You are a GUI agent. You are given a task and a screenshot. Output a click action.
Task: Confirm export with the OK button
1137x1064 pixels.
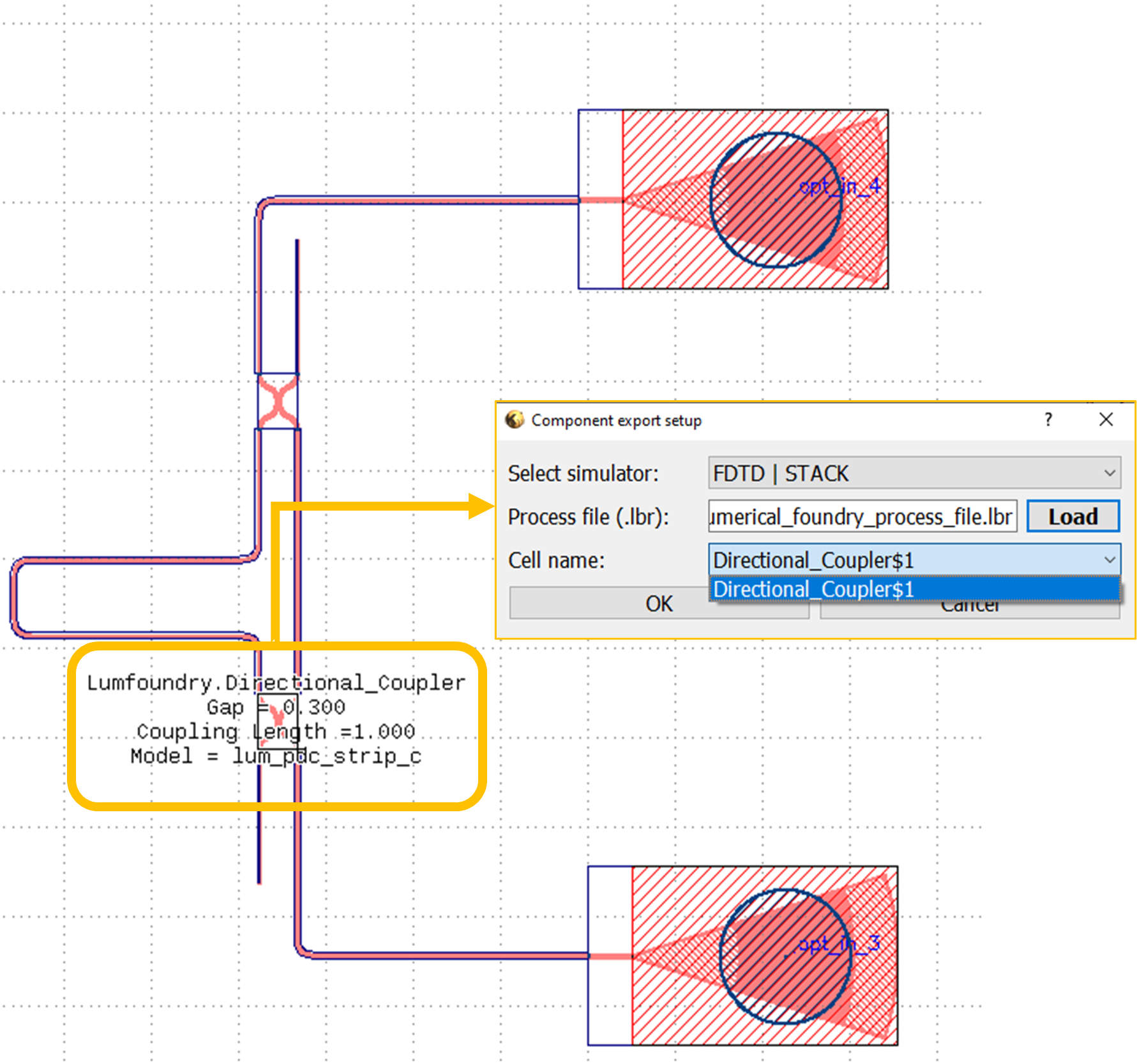pos(659,603)
